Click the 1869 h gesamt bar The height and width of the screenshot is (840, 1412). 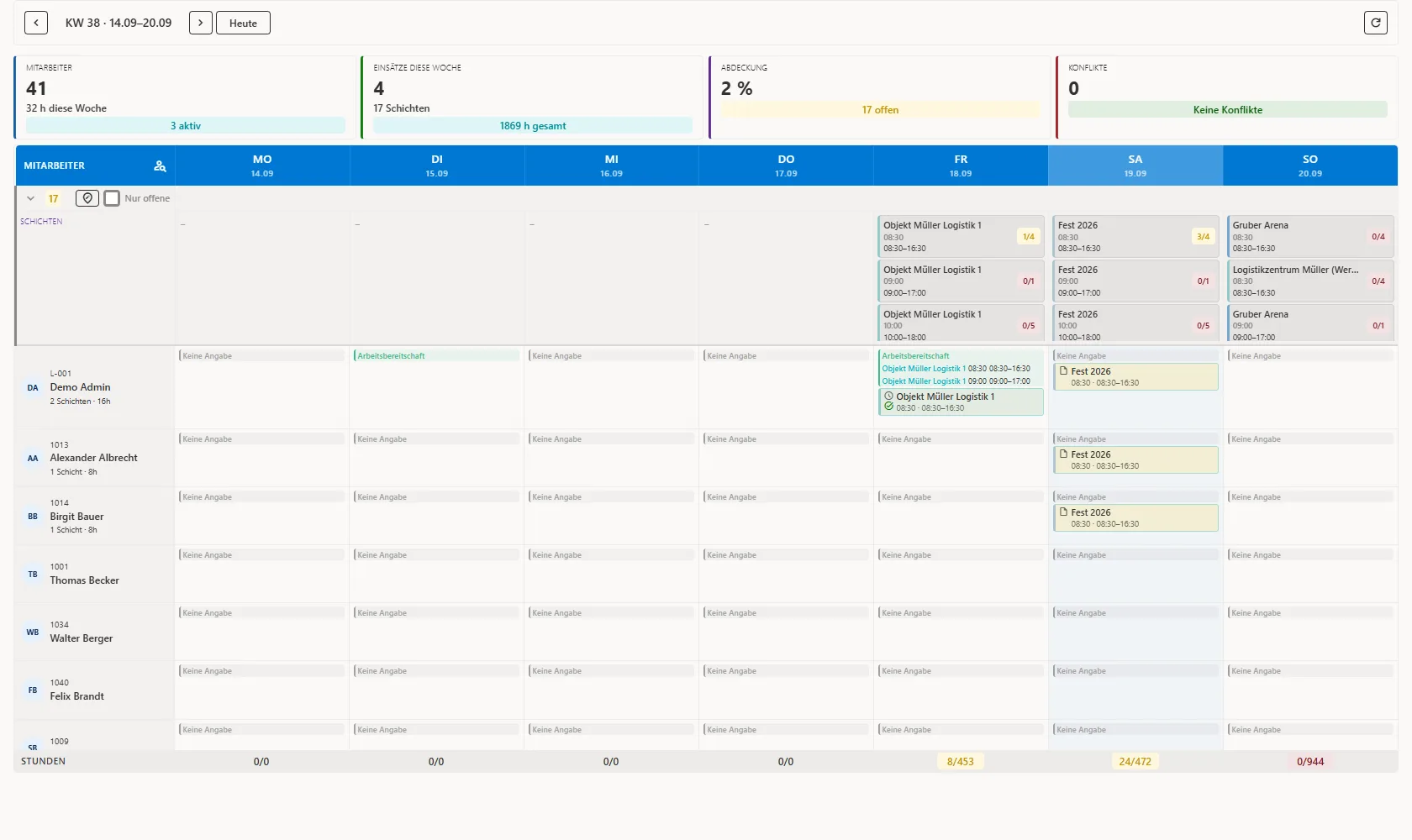533,126
